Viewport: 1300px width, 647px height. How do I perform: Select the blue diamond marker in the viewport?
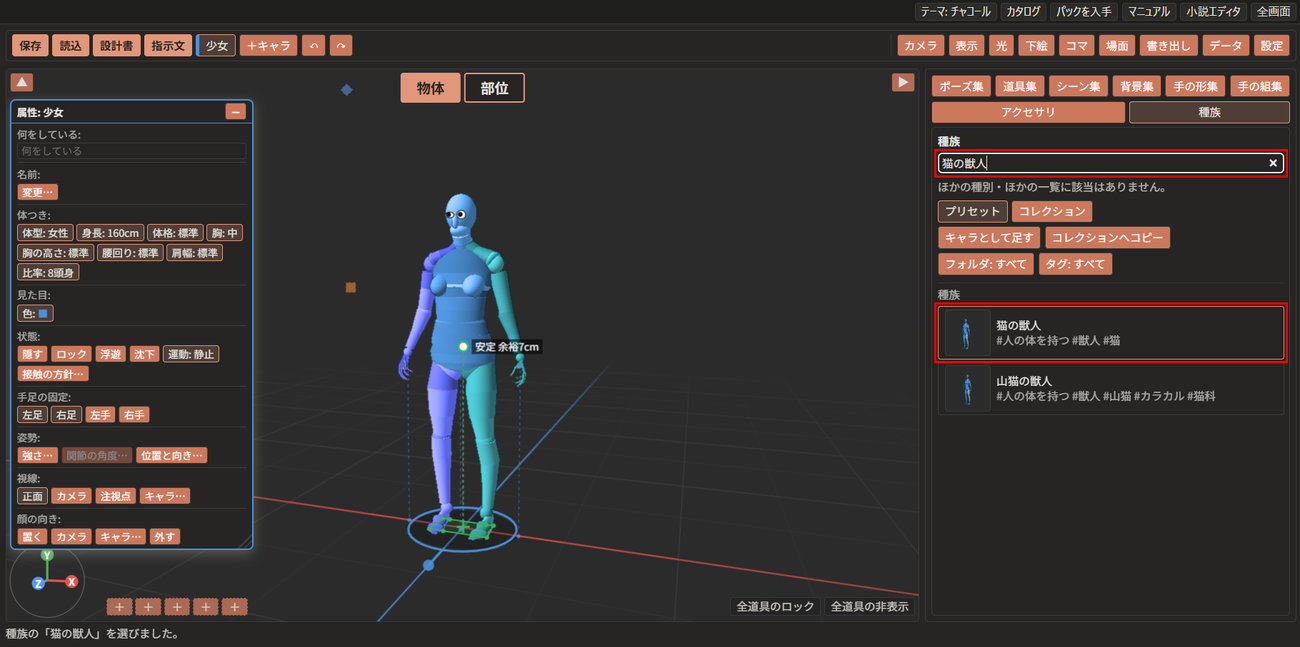tap(347, 89)
